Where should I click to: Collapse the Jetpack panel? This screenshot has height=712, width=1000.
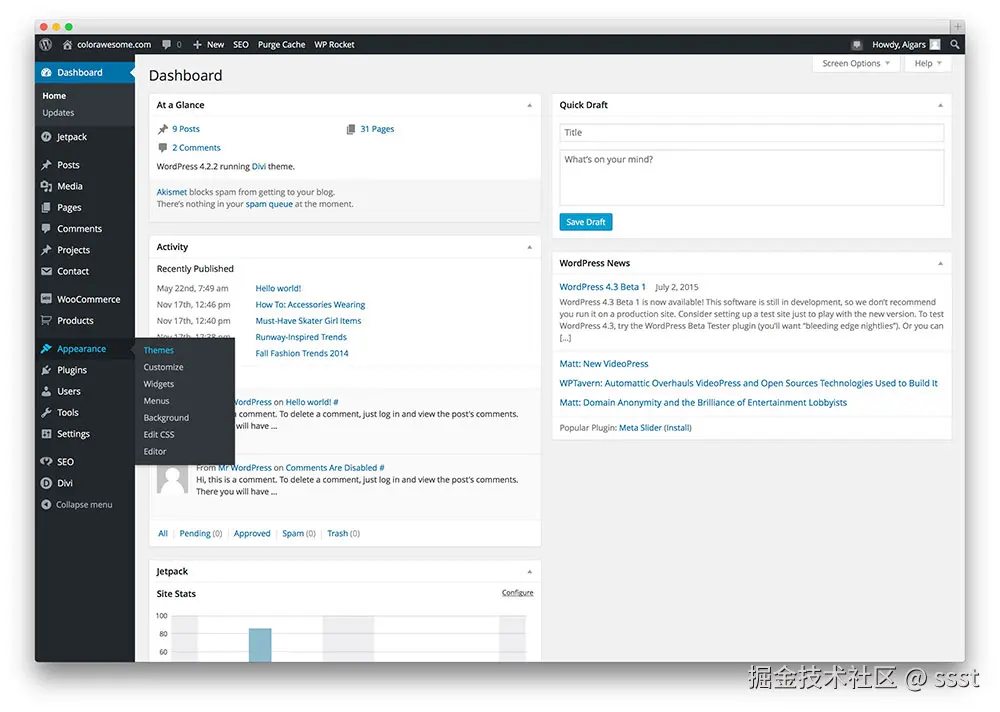tap(529, 572)
